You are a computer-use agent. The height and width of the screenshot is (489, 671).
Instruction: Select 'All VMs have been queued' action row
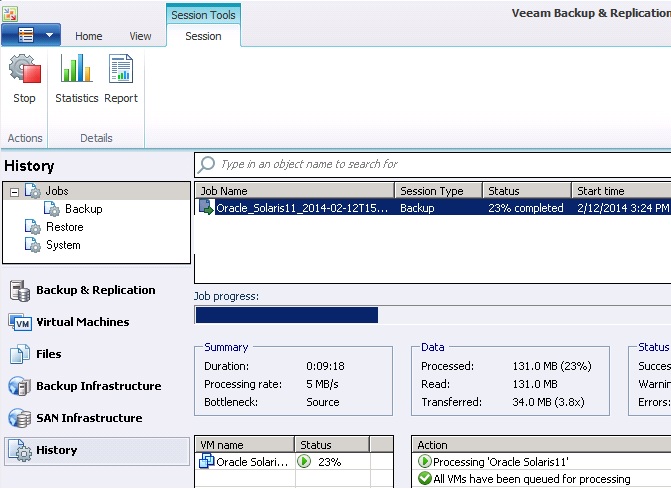[541, 479]
